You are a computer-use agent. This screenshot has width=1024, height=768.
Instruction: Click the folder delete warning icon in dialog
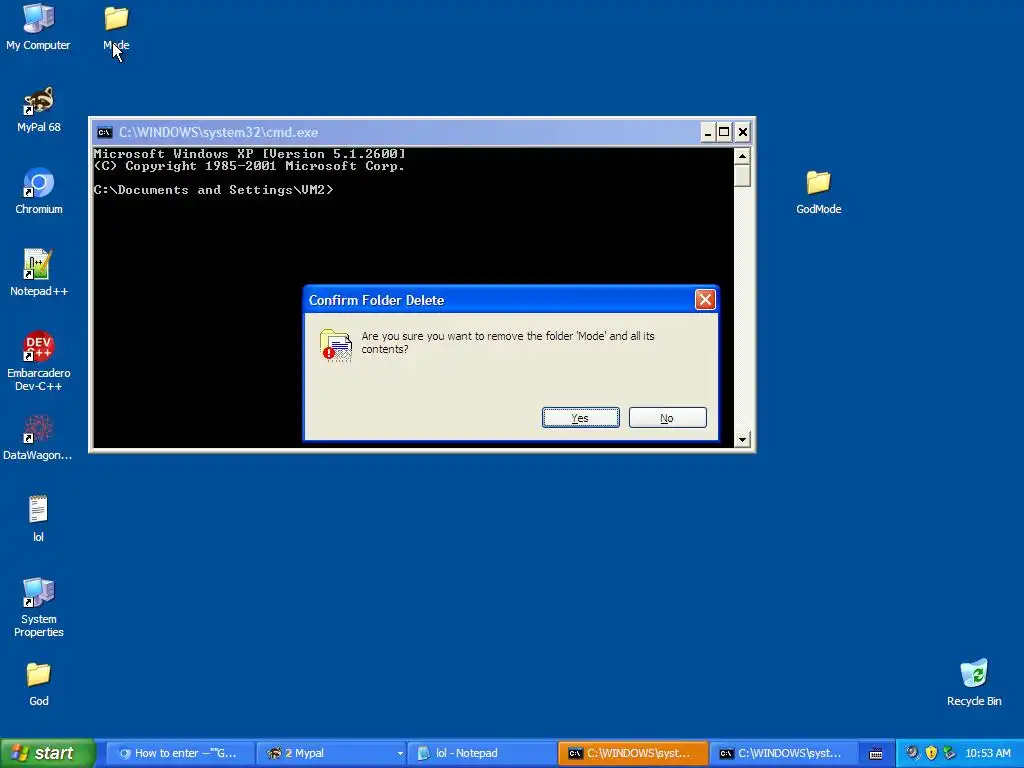coord(336,345)
